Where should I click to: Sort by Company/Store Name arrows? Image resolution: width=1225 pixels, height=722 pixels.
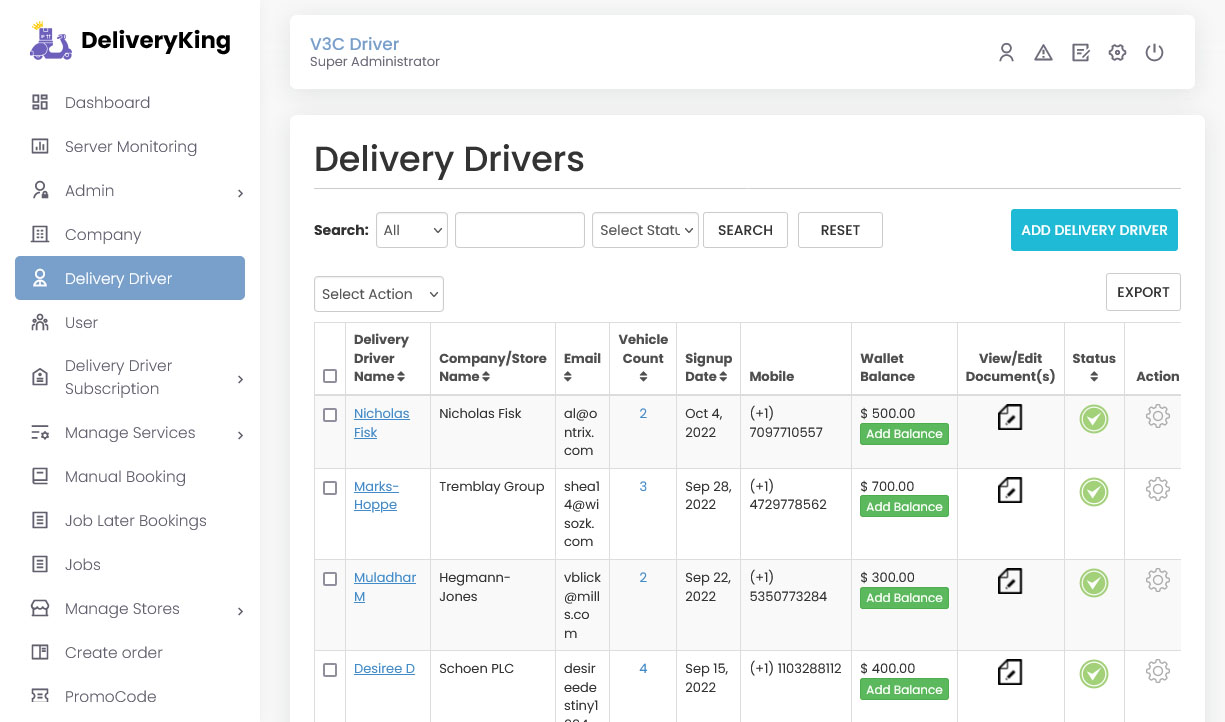(x=486, y=377)
